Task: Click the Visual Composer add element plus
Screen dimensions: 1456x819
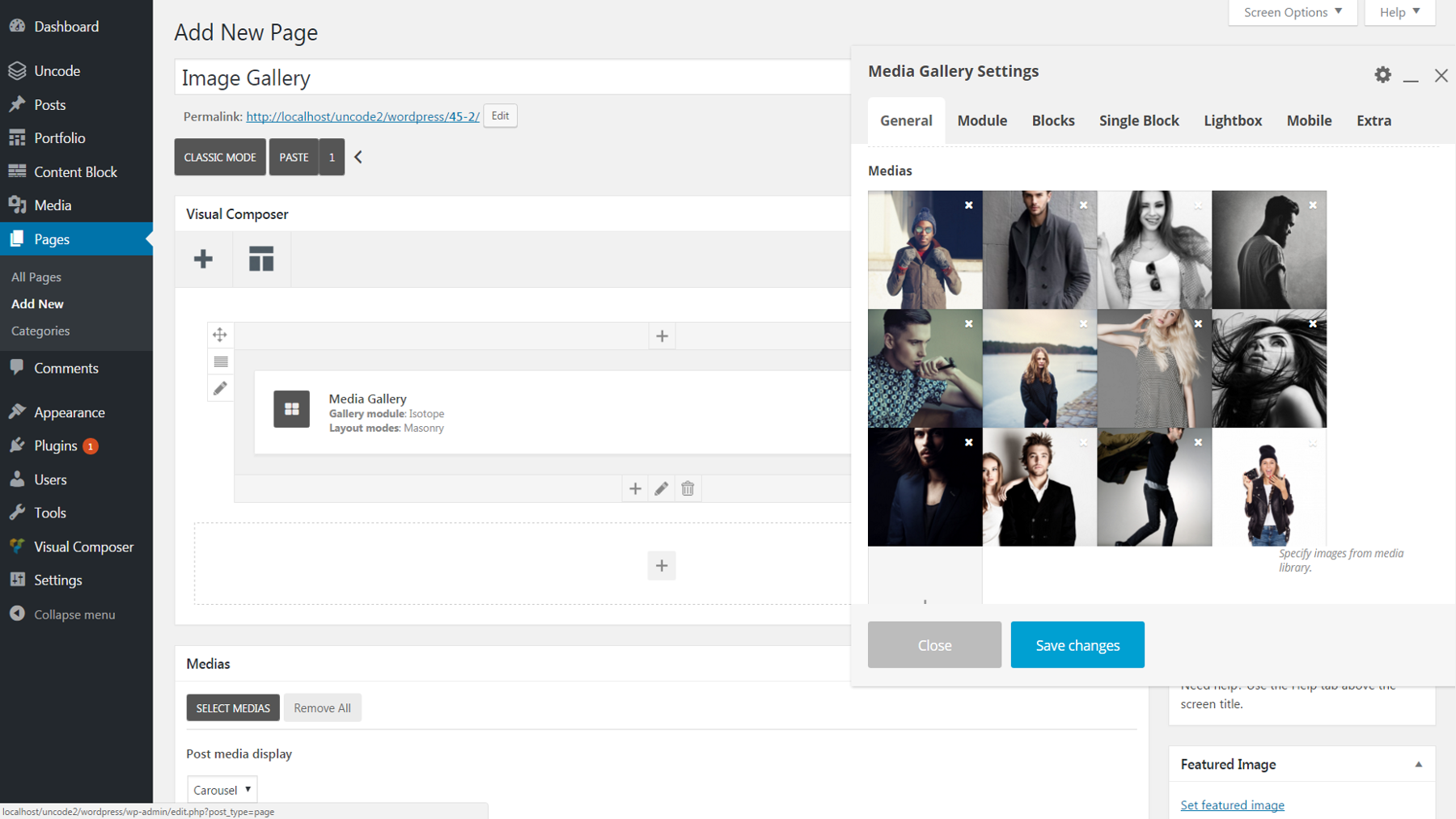Action: (x=203, y=259)
